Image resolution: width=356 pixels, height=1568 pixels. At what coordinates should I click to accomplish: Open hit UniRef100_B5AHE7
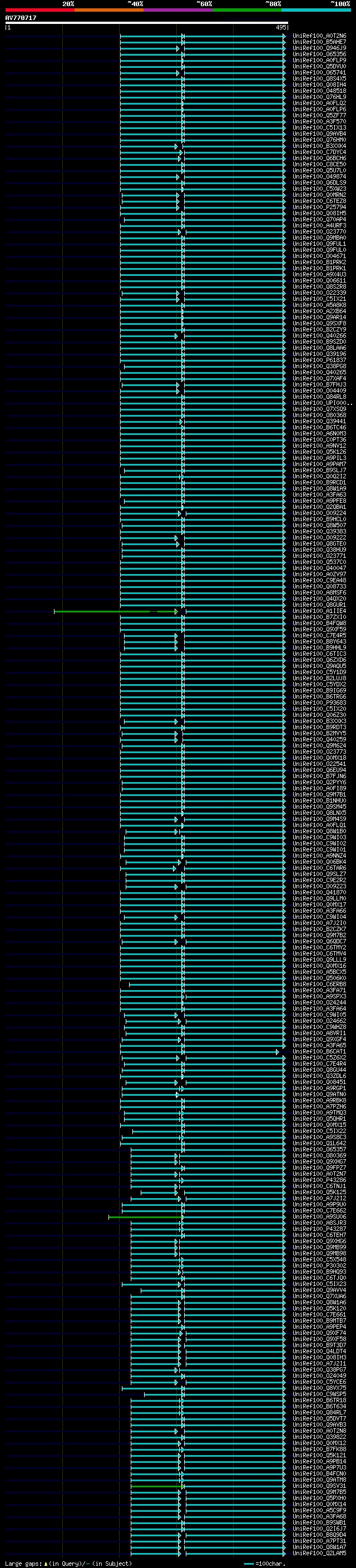click(319, 42)
